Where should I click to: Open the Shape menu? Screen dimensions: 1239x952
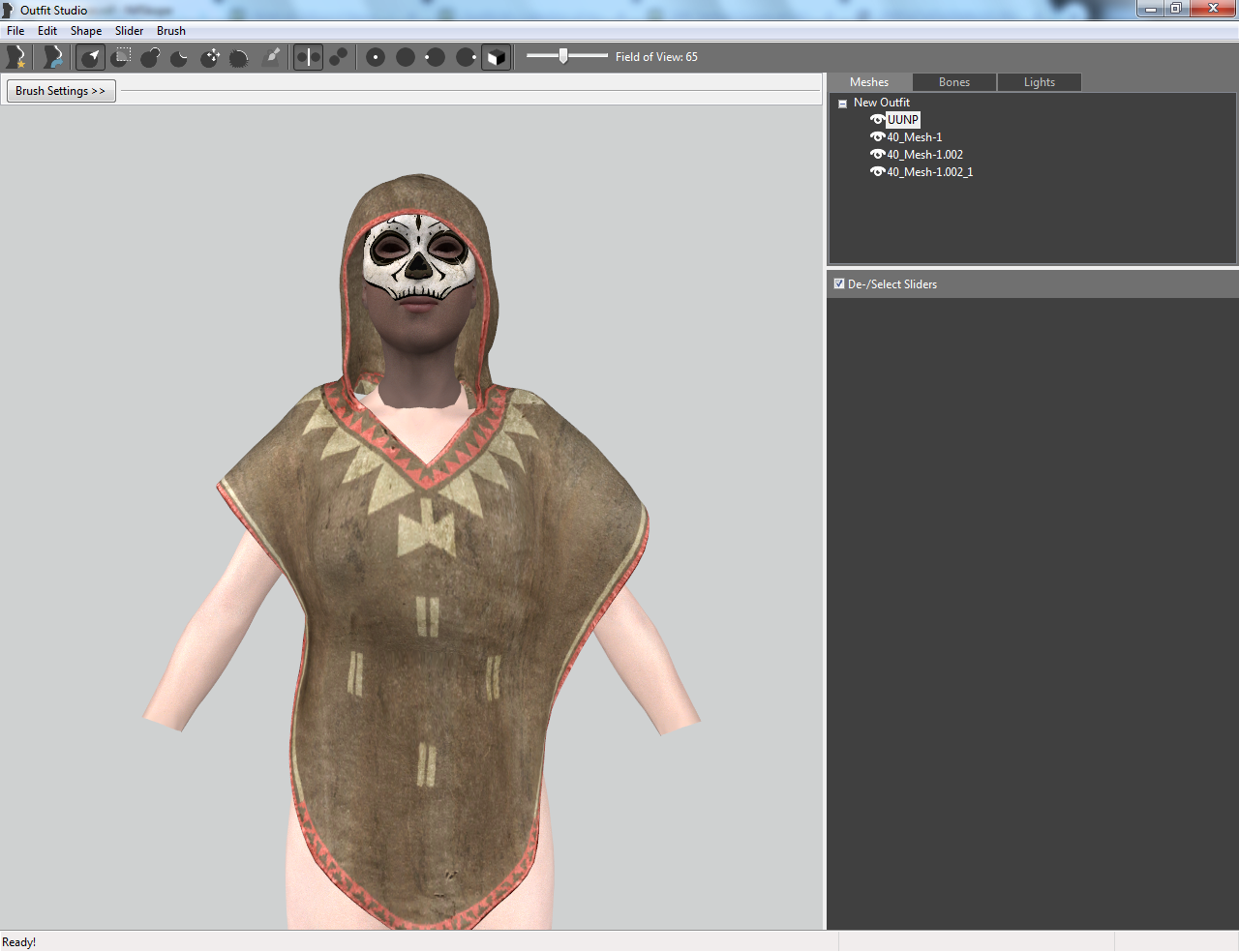86,31
